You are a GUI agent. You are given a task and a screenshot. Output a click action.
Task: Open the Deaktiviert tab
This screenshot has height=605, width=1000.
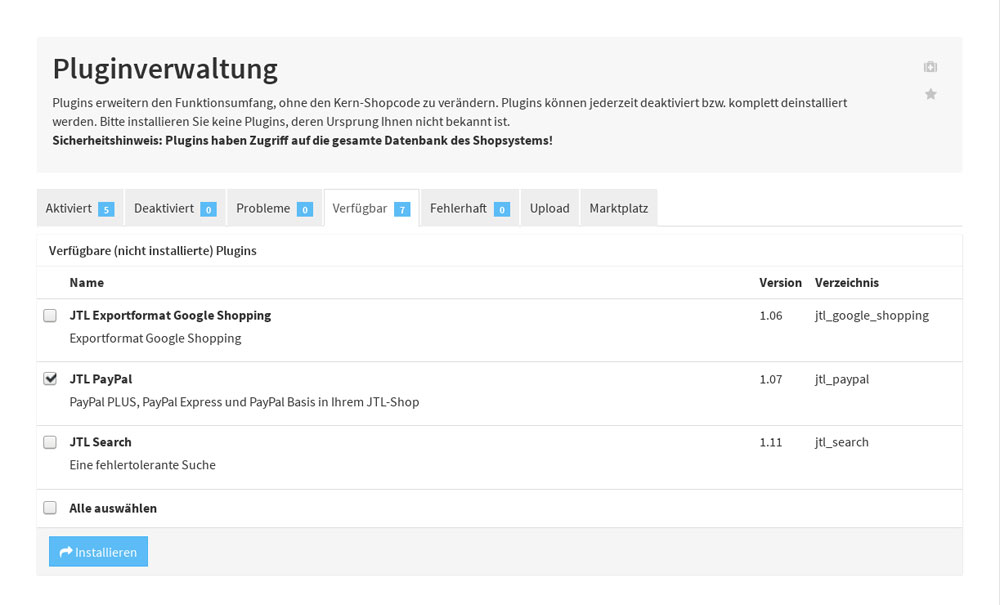pyautogui.click(x=163, y=208)
